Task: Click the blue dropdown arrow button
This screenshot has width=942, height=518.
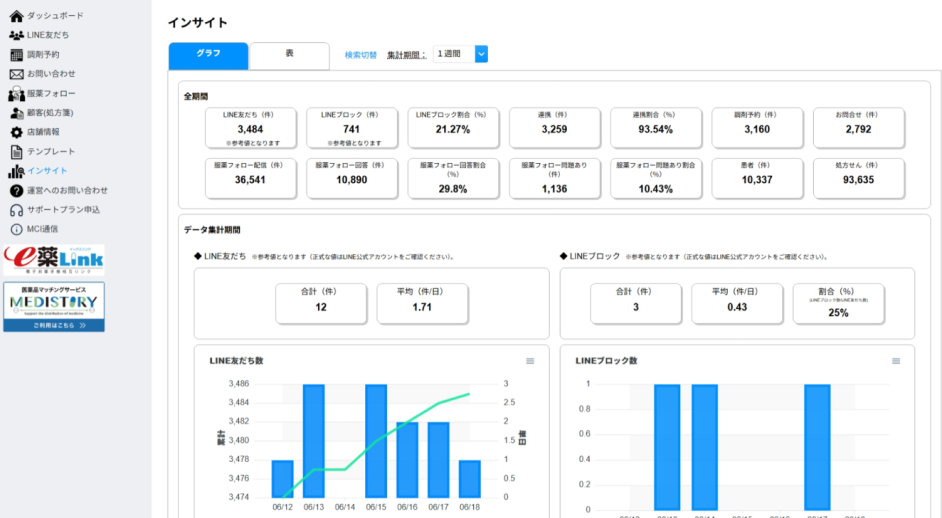Action: tap(481, 54)
